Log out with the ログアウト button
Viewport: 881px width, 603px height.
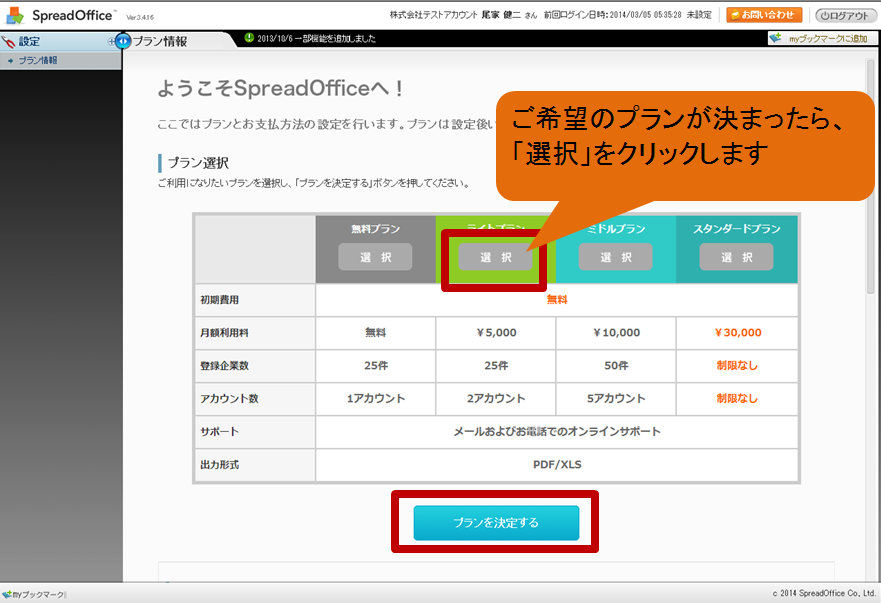845,16
